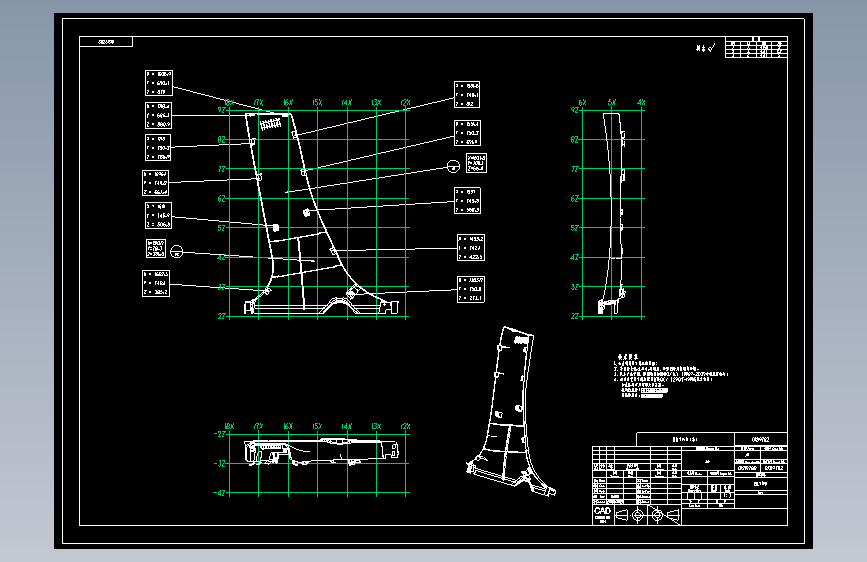
Task: Select the topmost coordinate callout right of front view
Action: pyautogui.click(x=467, y=95)
